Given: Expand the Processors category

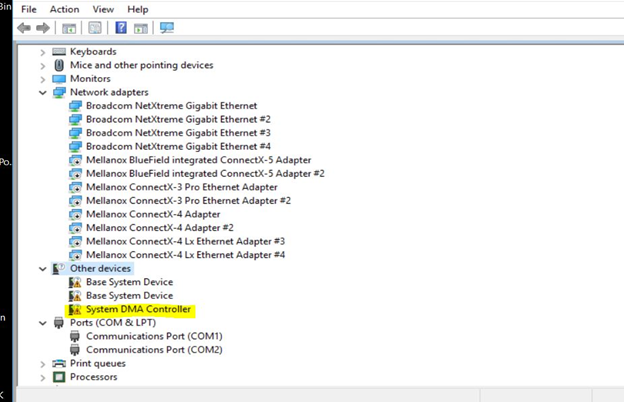Looking at the screenshot, I should (x=42, y=377).
